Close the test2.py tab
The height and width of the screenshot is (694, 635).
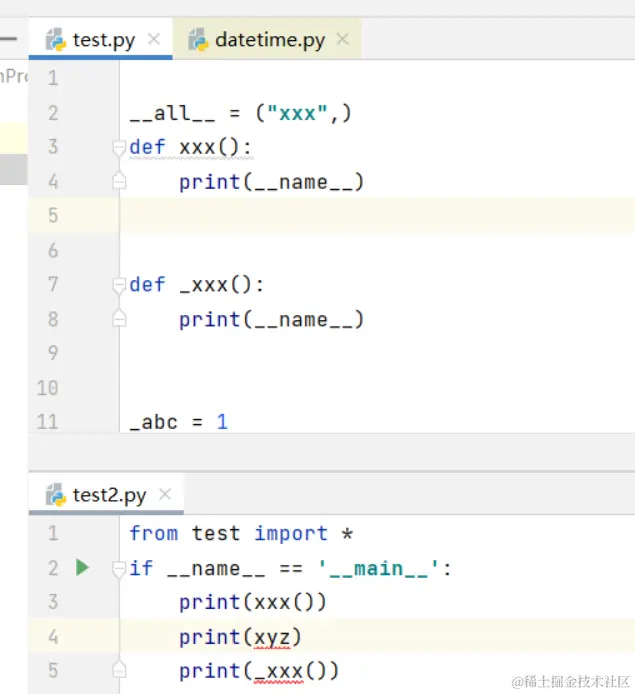coord(165,494)
